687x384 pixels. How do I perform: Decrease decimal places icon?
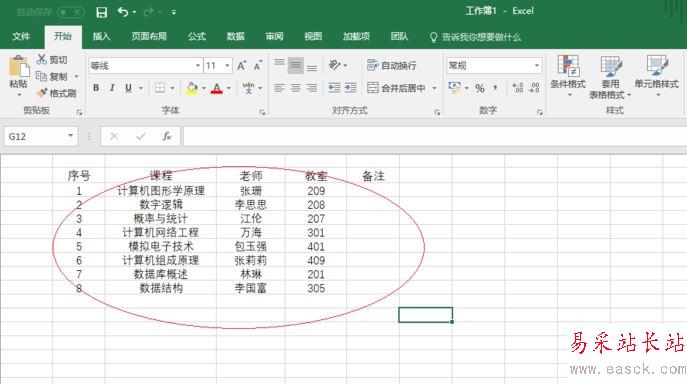click(534, 88)
